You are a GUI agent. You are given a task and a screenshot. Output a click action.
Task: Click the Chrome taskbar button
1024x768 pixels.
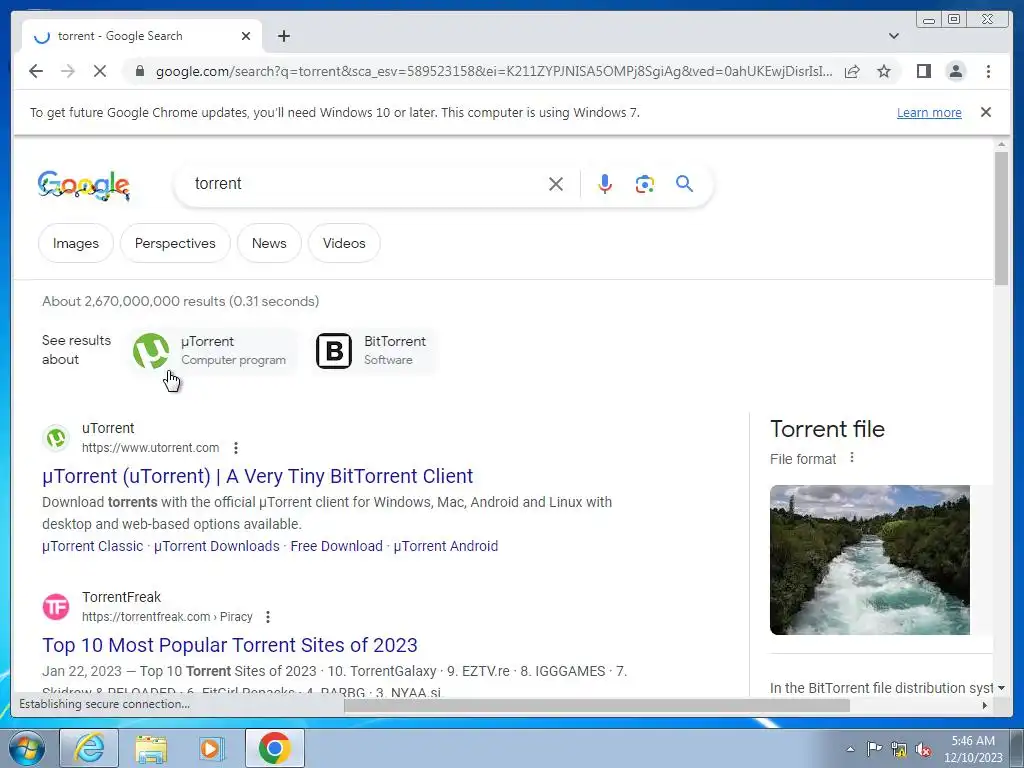(x=275, y=748)
